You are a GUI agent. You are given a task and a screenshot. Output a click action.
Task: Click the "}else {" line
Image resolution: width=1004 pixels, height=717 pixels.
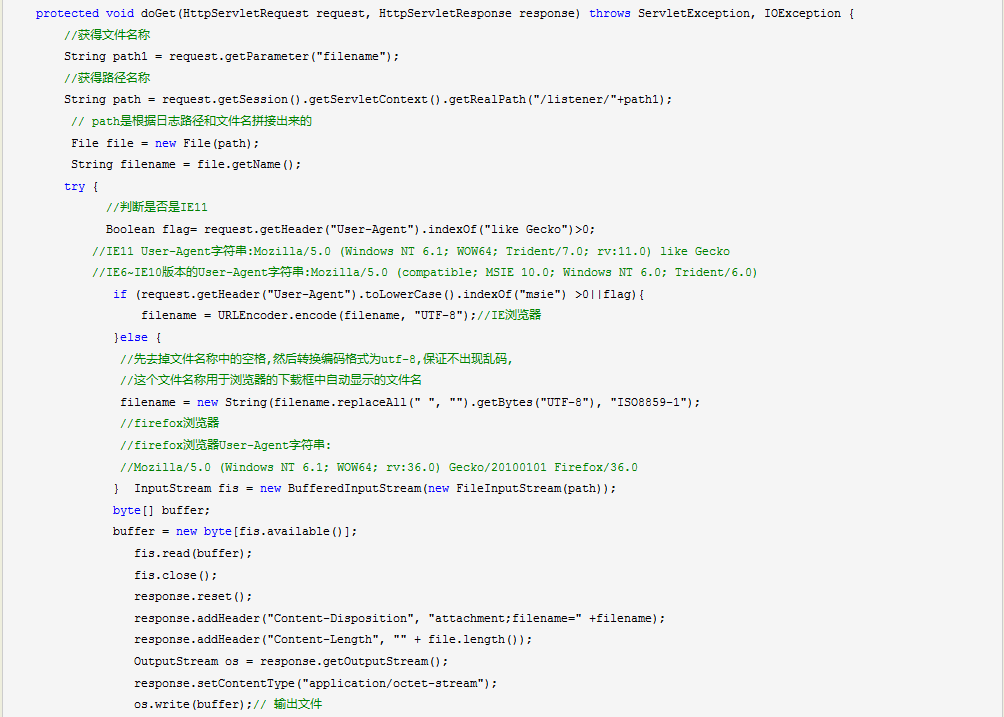[137, 337]
